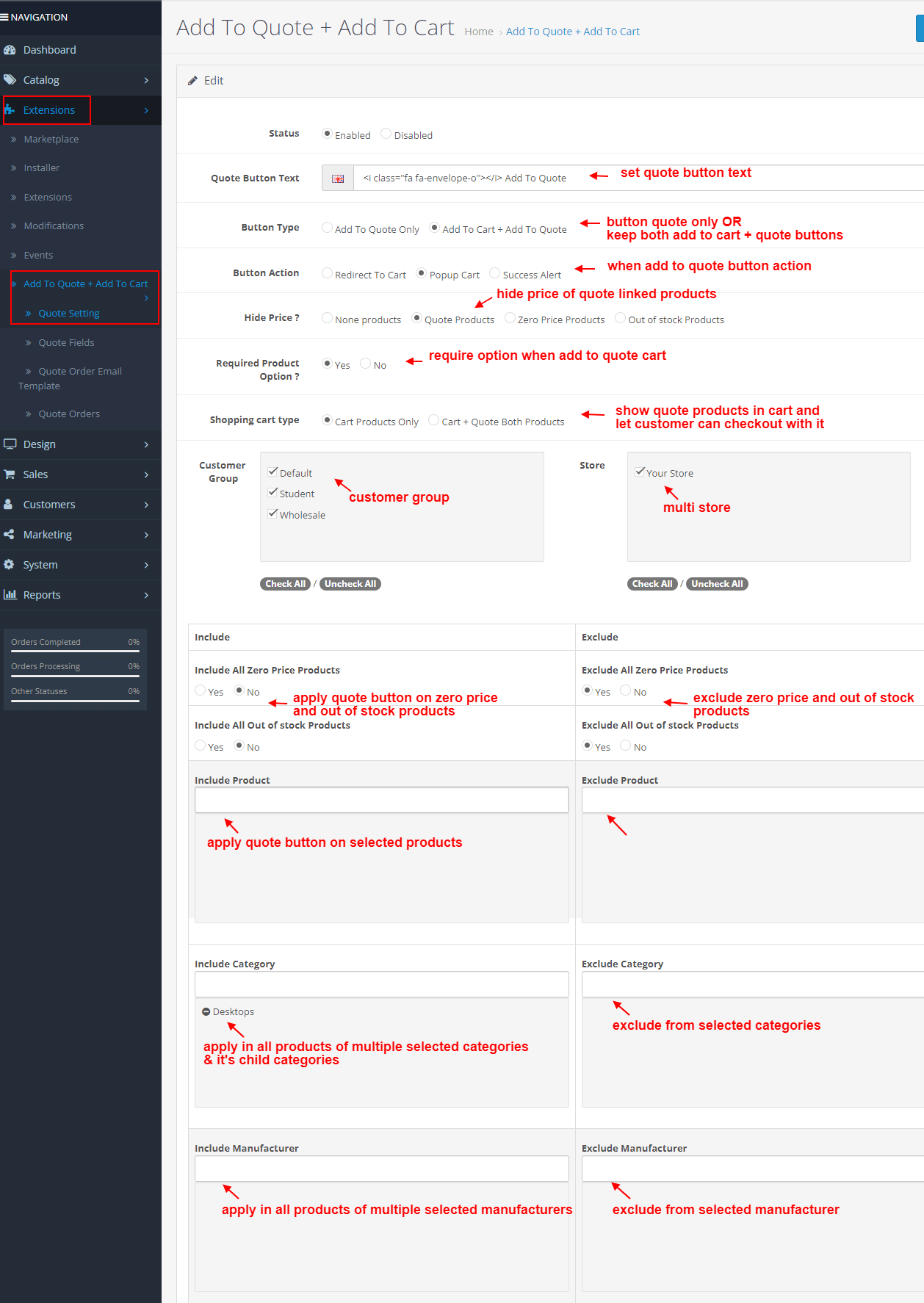
Task: Open Quote Orders submenu item
Action: (x=69, y=414)
